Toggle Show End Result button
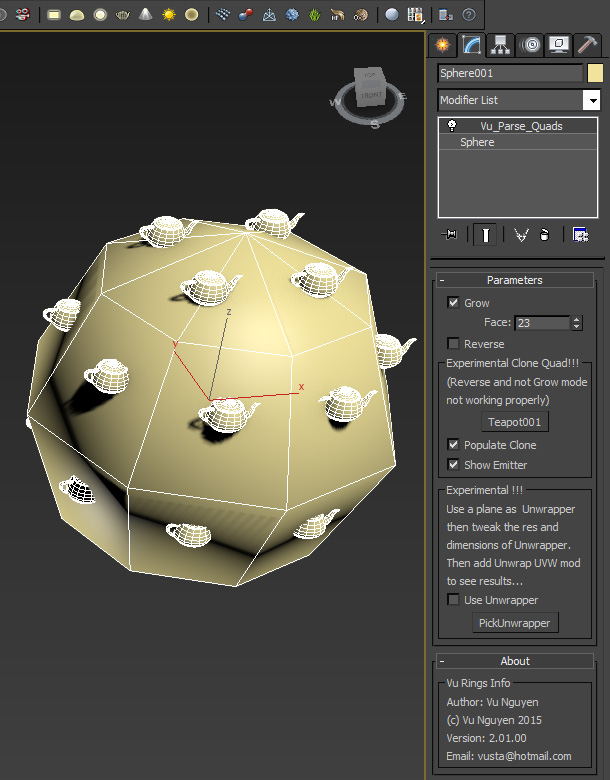Viewport: 610px width, 780px height. [485, 234]
